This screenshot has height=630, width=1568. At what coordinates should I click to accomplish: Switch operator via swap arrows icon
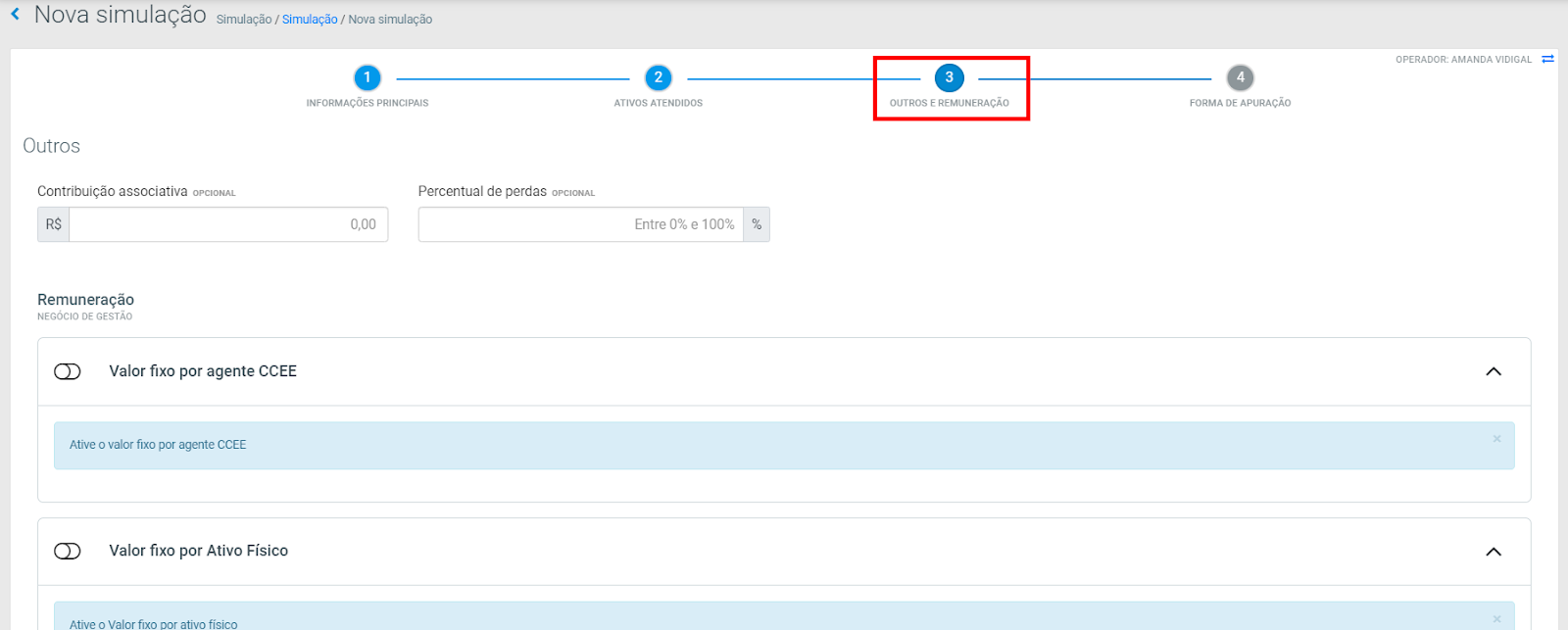pyautogui.click(x=1548, y=60)
